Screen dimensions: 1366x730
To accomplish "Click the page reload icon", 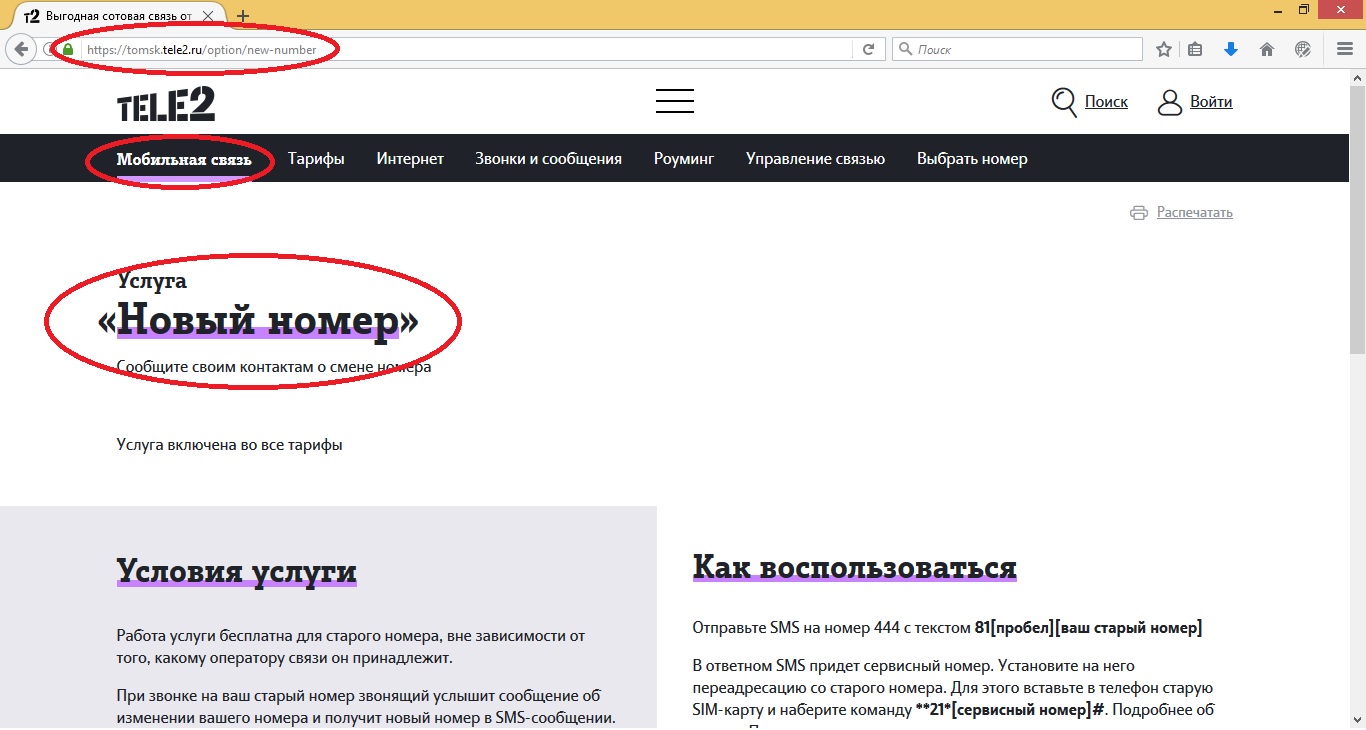I will click(x=869, y=48).
